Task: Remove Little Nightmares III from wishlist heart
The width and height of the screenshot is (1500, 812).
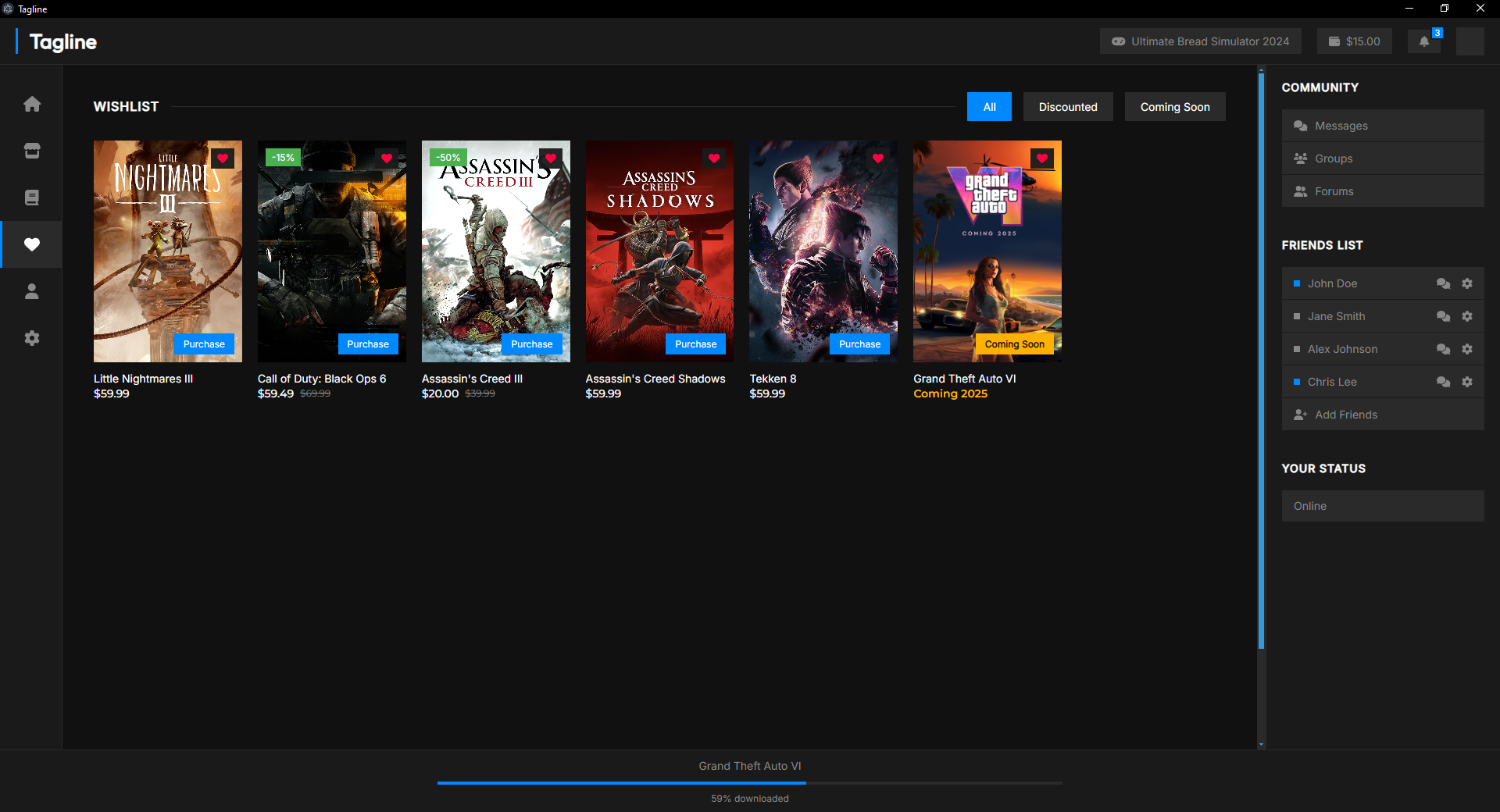Action: click(223, 158)
